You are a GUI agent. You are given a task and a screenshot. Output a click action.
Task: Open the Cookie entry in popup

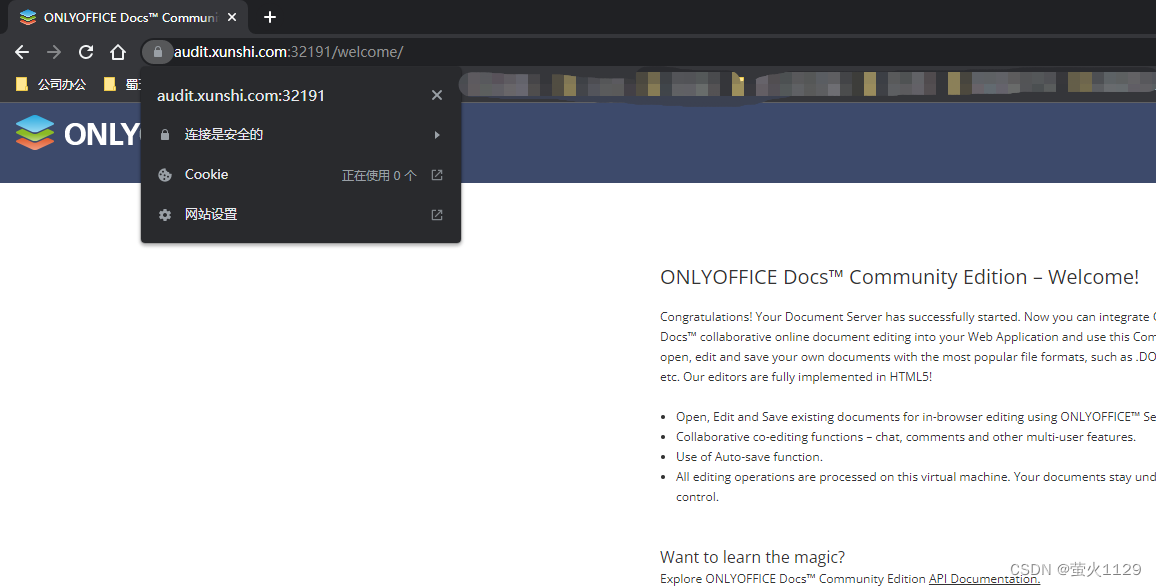point(301,175)
